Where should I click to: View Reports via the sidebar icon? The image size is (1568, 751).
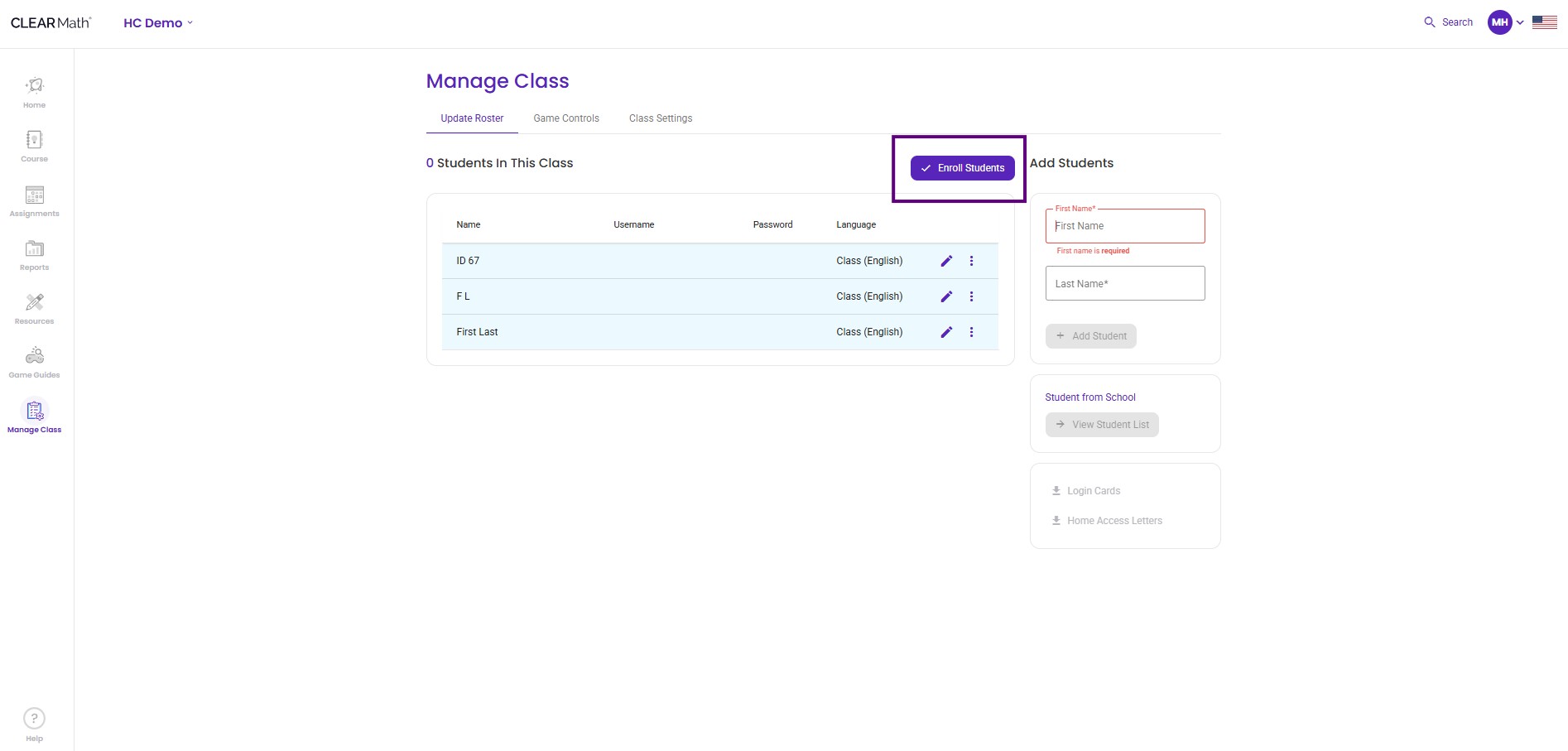[x=34, y=253]
